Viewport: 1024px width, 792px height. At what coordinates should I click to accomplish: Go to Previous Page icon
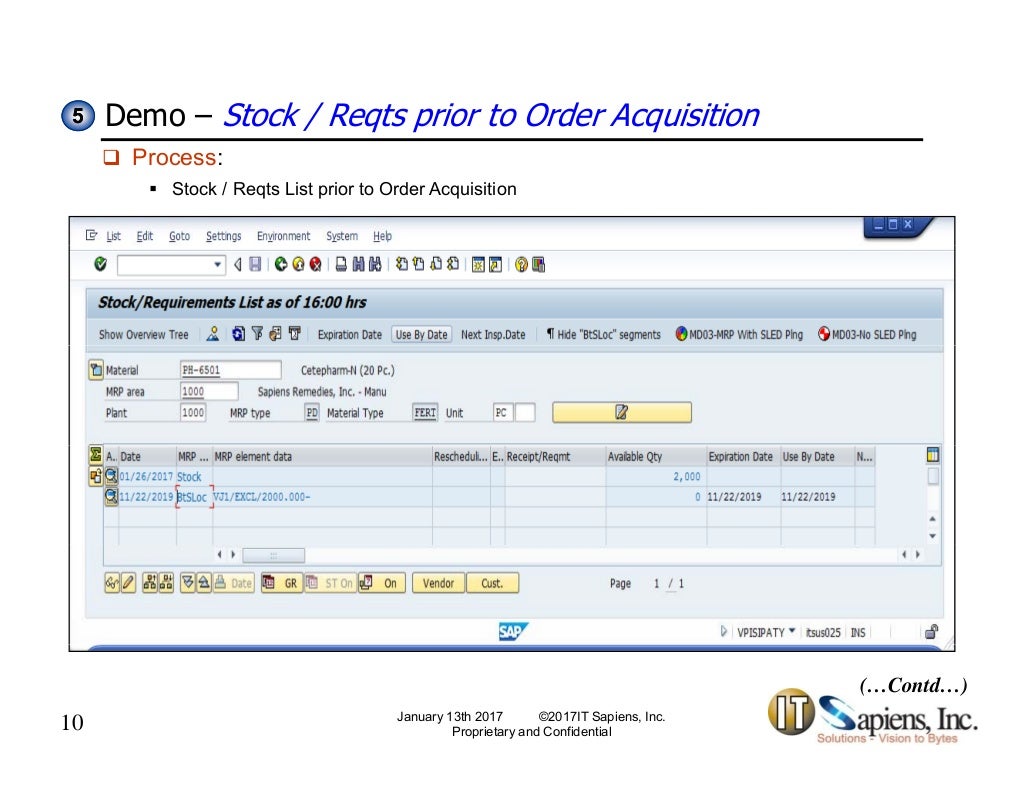419,264
